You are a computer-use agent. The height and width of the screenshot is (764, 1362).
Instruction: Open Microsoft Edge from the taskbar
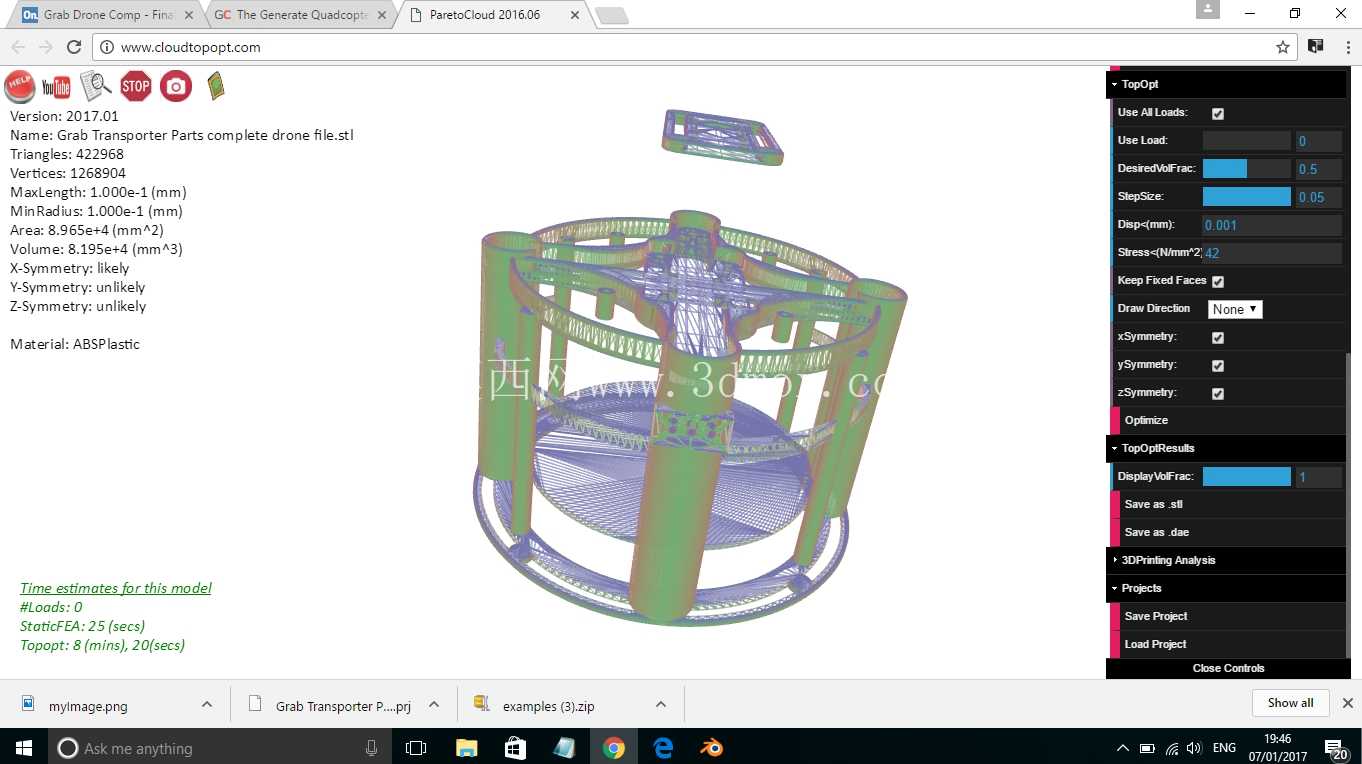coord(664,748)
